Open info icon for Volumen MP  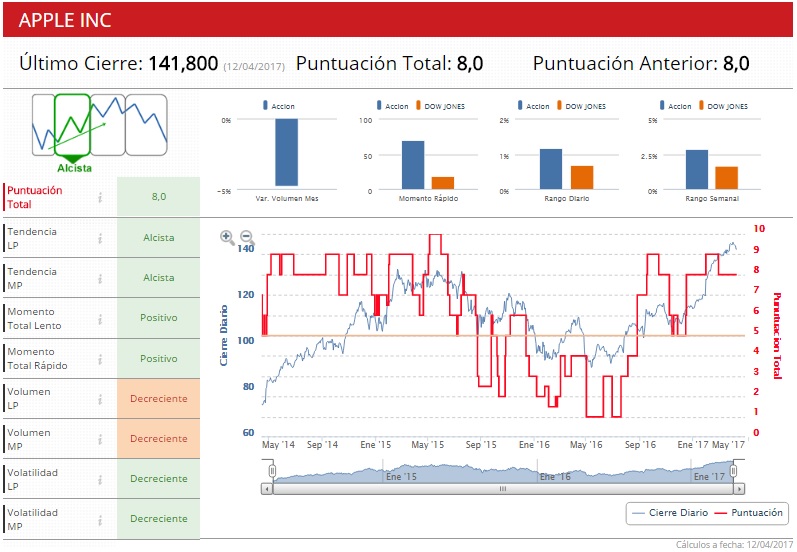pos(100,439)
